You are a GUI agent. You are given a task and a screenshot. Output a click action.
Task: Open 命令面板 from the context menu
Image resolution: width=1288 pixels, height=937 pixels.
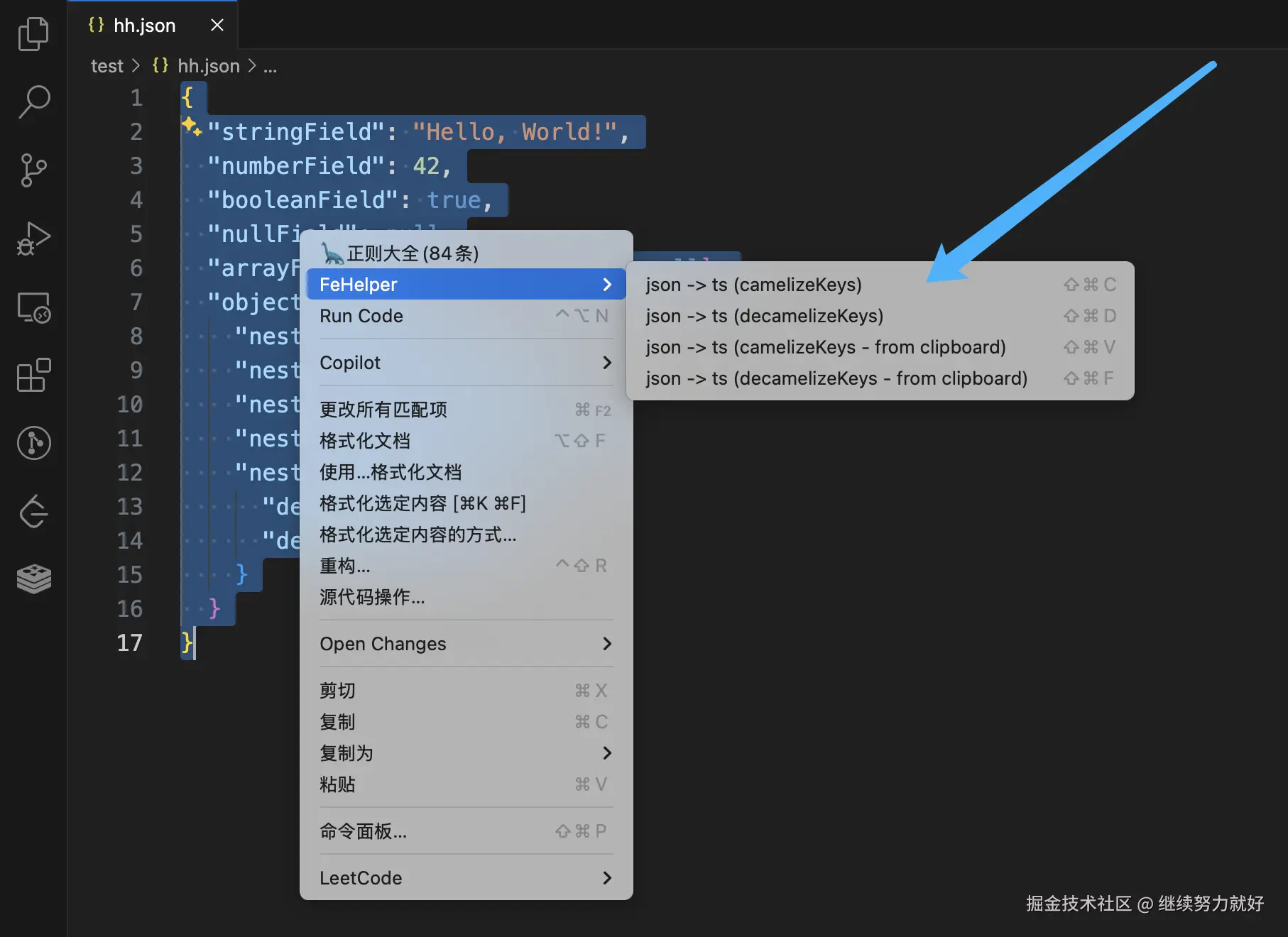(364, 831)
